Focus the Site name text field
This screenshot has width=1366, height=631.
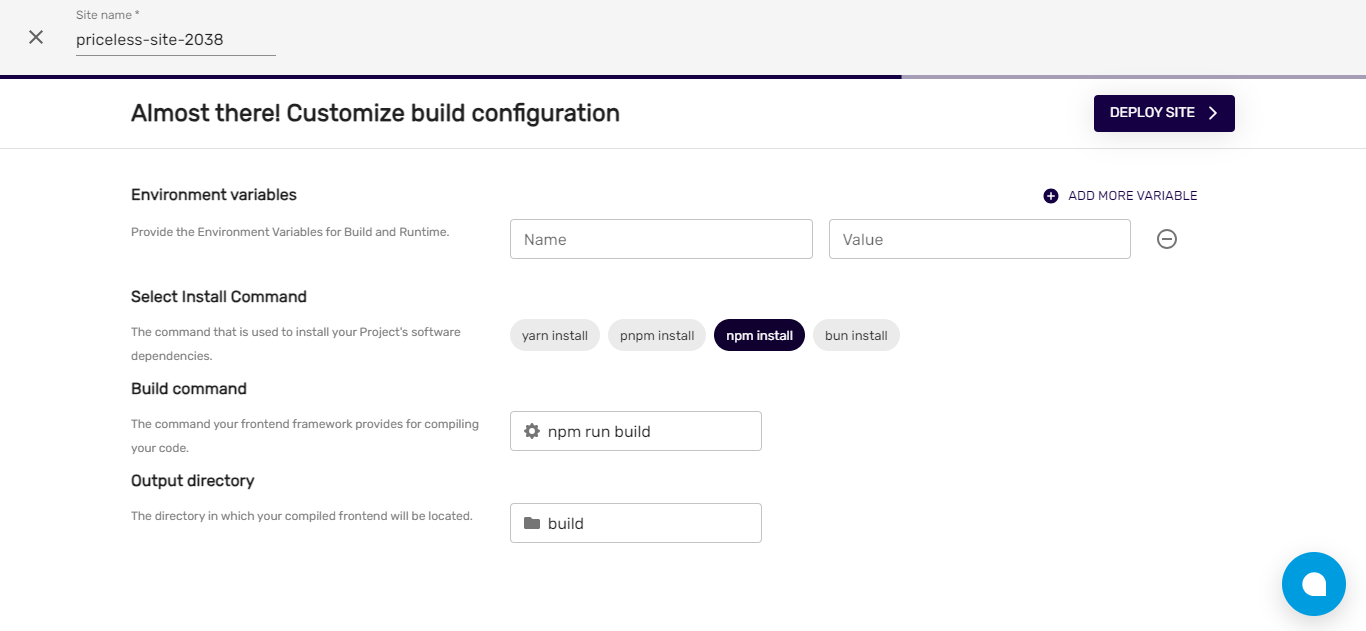click(175, 40)
